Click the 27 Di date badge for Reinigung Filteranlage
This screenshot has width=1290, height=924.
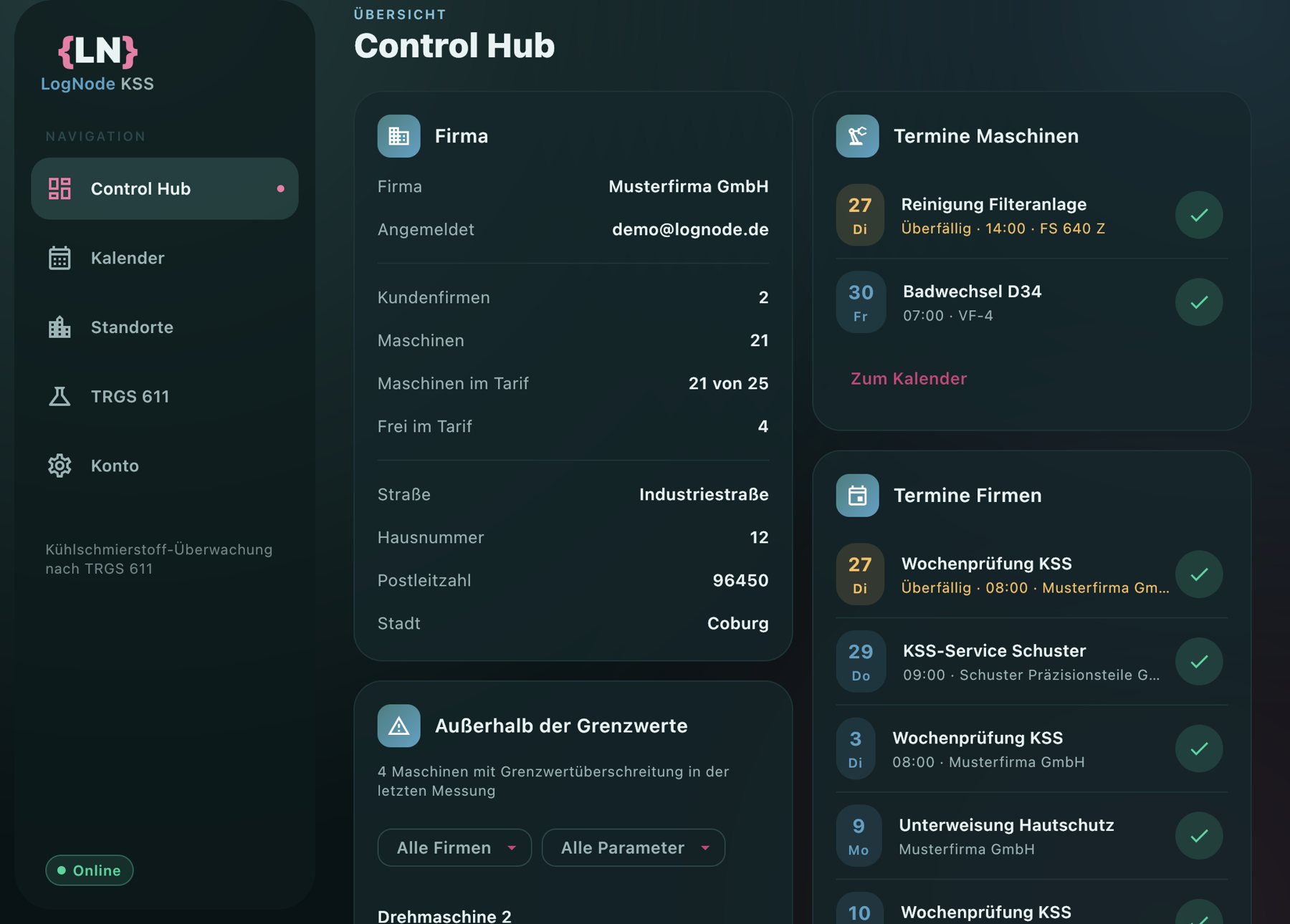point(860,215)
